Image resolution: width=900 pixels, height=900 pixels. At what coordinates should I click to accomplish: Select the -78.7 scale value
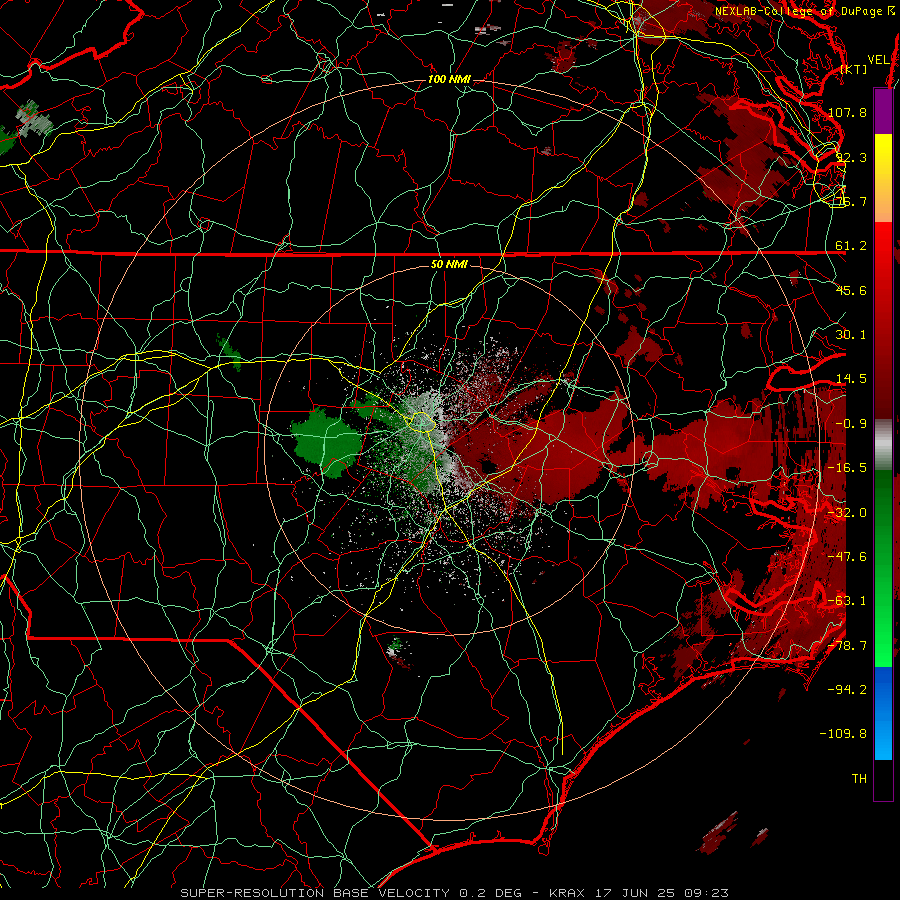[847, 646]
